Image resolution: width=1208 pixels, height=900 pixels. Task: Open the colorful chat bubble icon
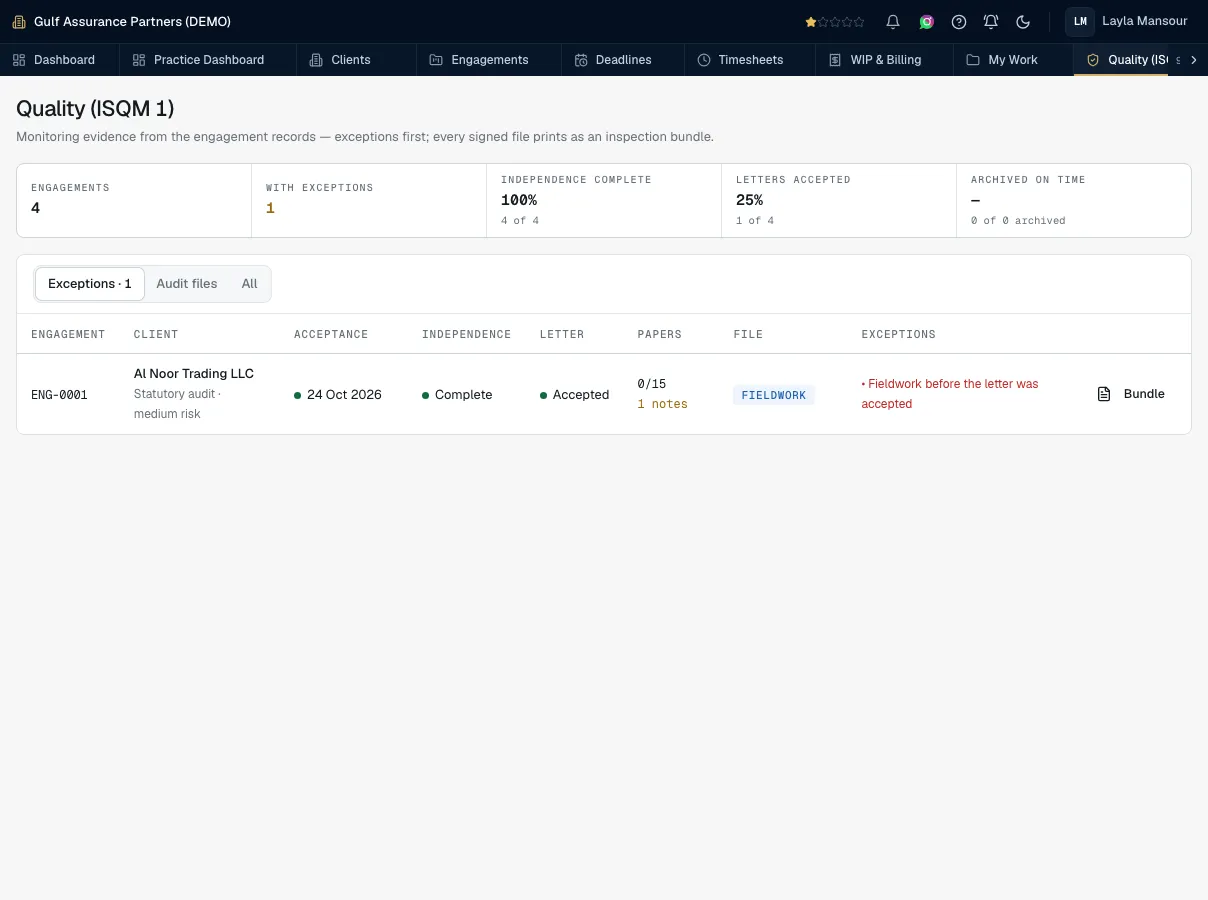tap(927, 21)
